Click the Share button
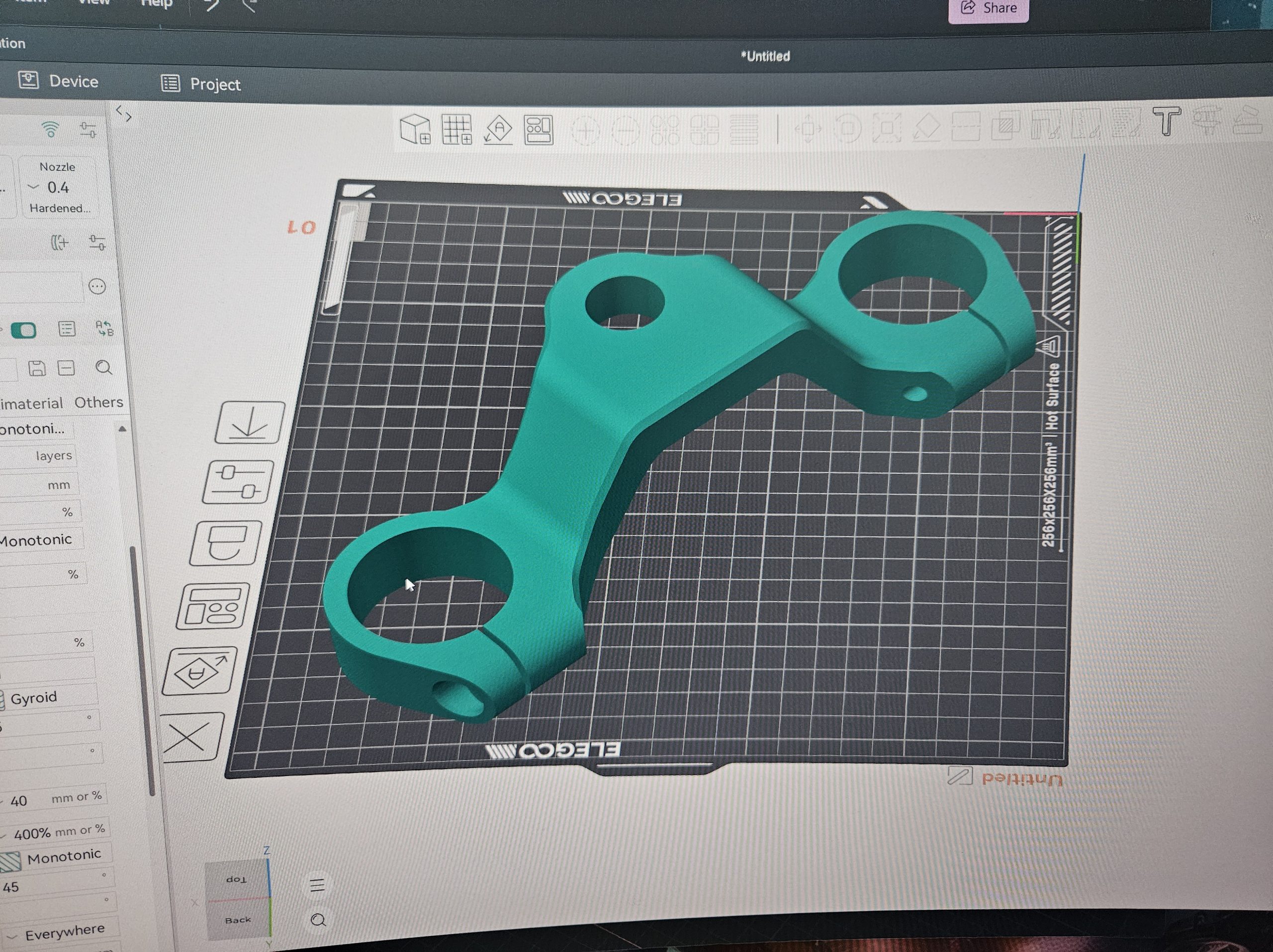Screen dimensions: 1273x952 pyautogui.click(x=989, y=8)
